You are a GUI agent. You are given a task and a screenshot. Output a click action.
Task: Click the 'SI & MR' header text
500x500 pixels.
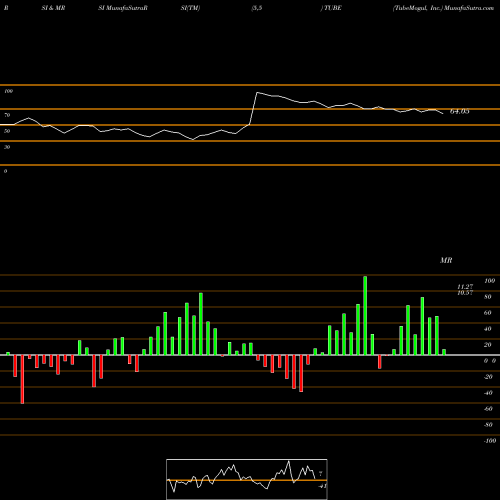click(x=53, y=8)
